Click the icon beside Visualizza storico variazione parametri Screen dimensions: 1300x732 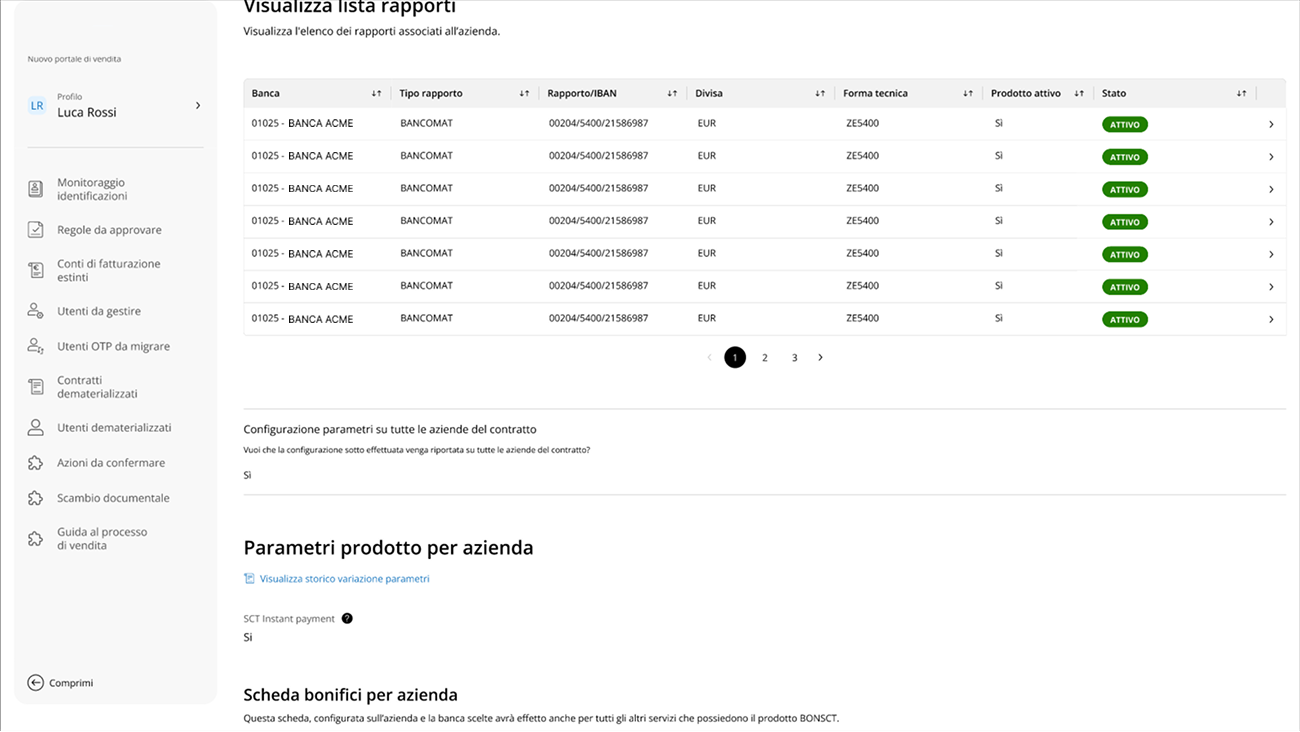[249, 579]
